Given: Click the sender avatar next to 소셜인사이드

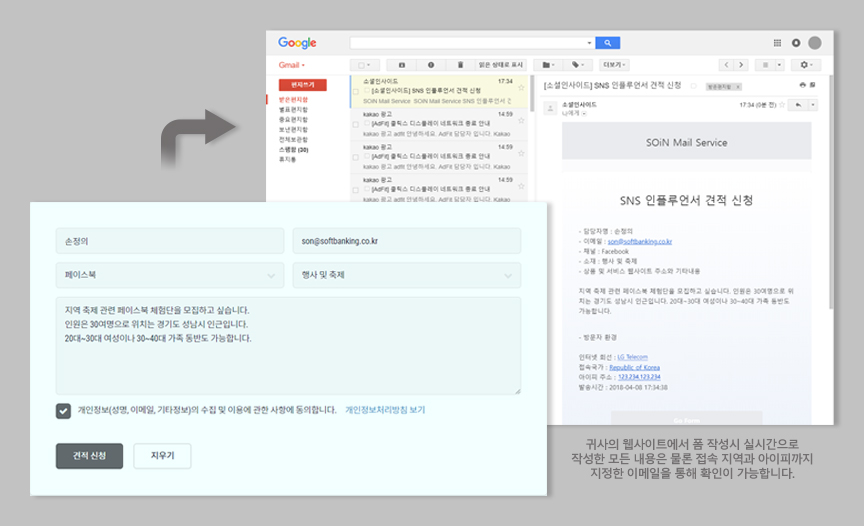Looking at the screenshot, I should (550, 109).
